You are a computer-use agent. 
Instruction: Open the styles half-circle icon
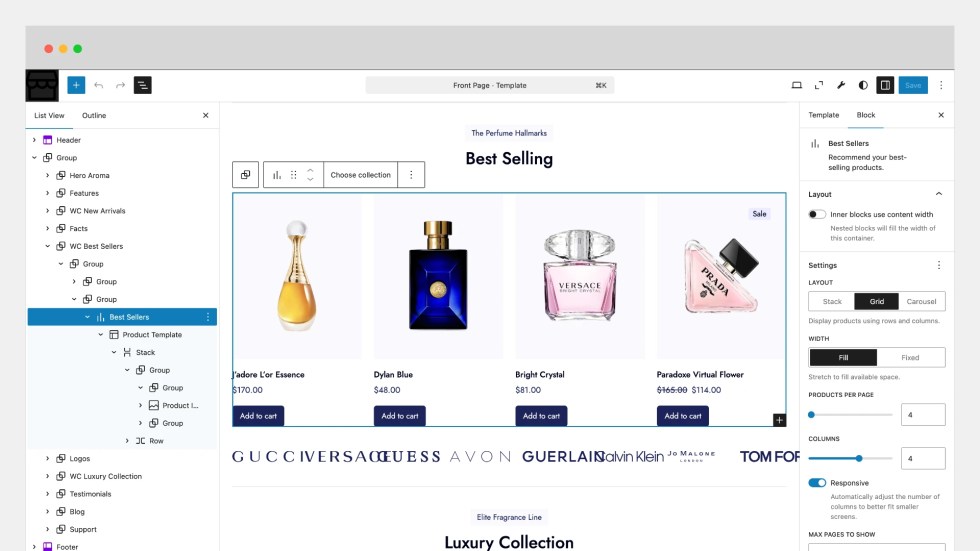coord(863,85)
